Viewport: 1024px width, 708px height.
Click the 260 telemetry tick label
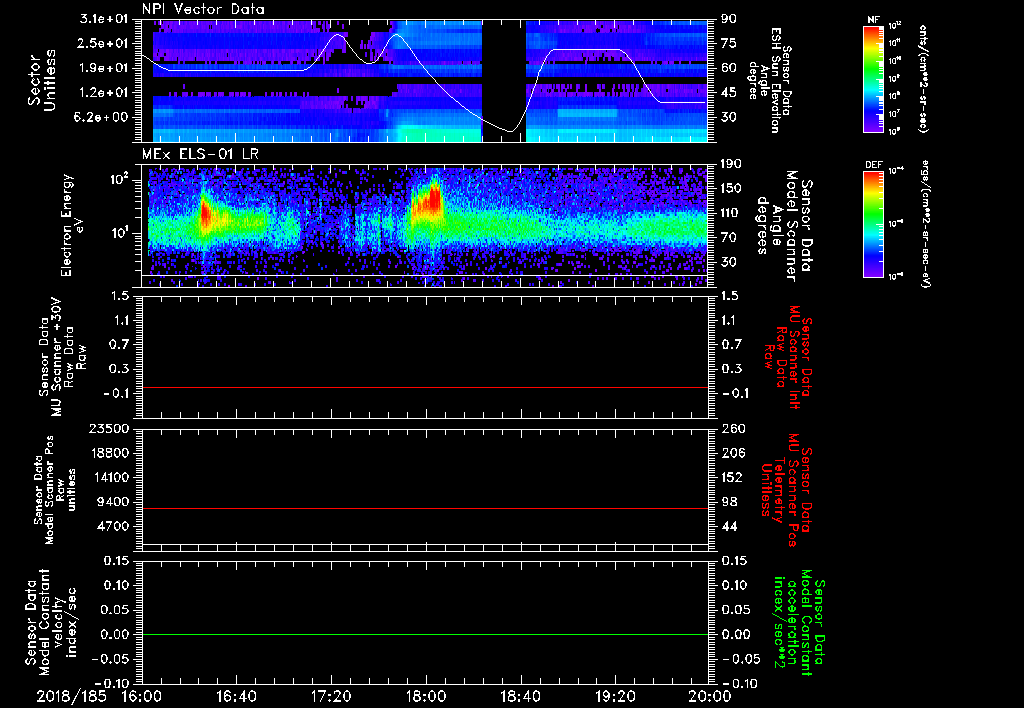coord(732,428)
